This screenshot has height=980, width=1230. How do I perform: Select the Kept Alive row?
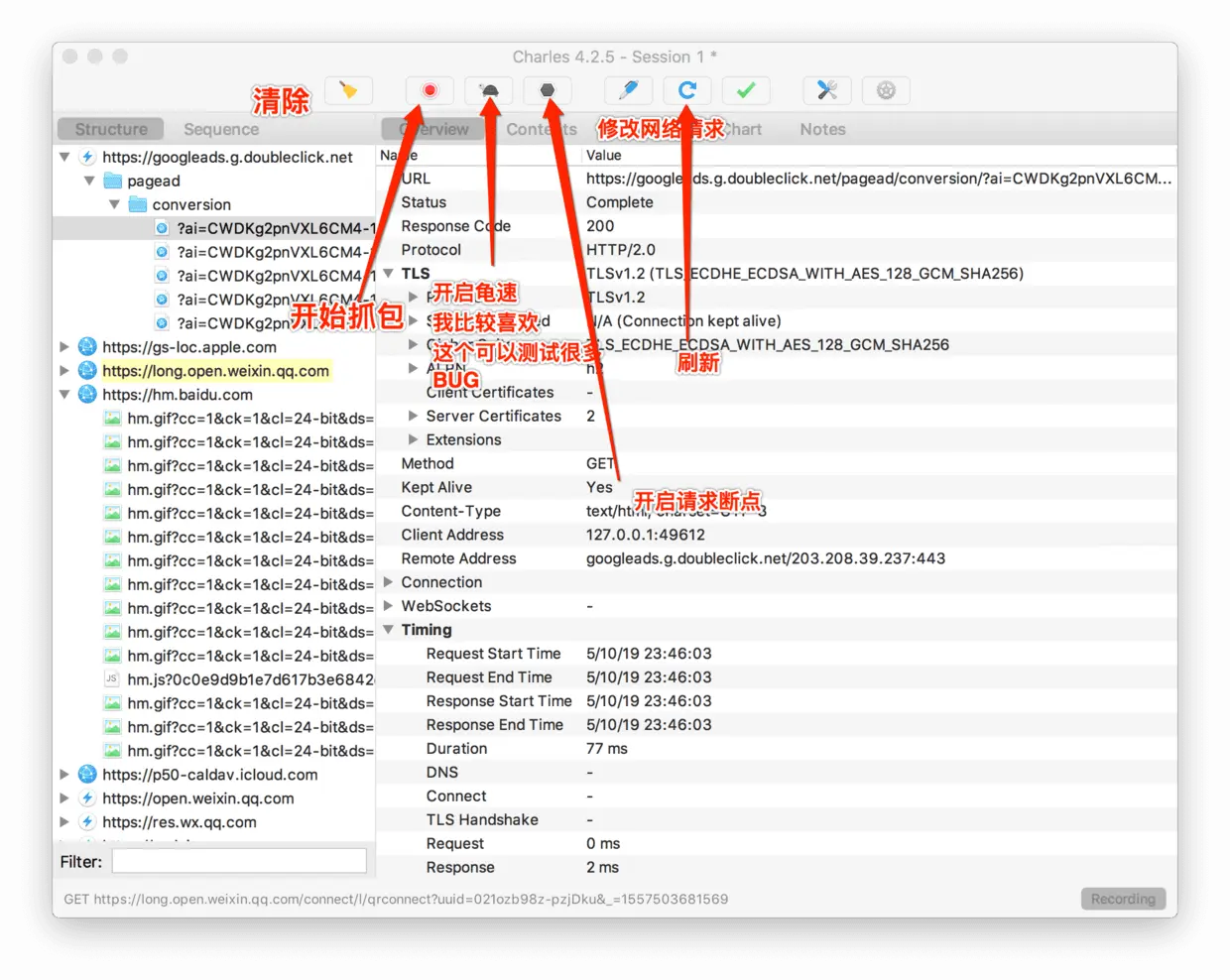tap(777, 487)
